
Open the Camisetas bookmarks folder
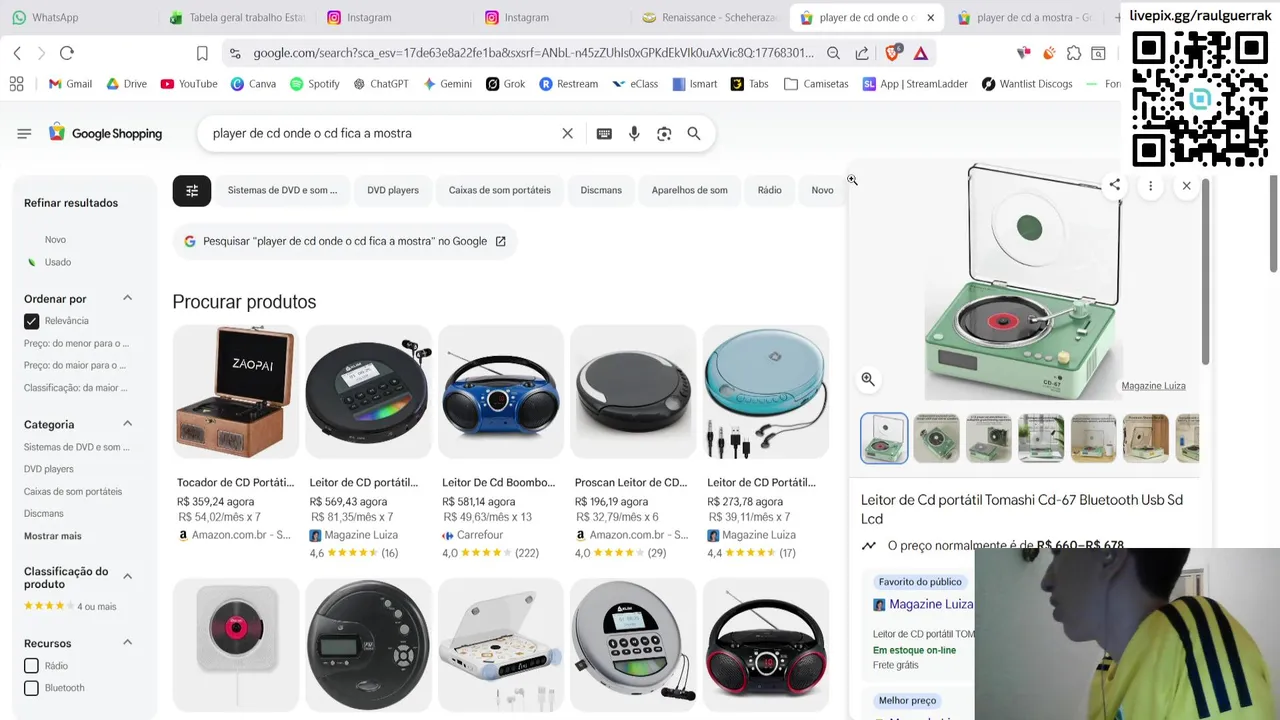tap(816, 84)
